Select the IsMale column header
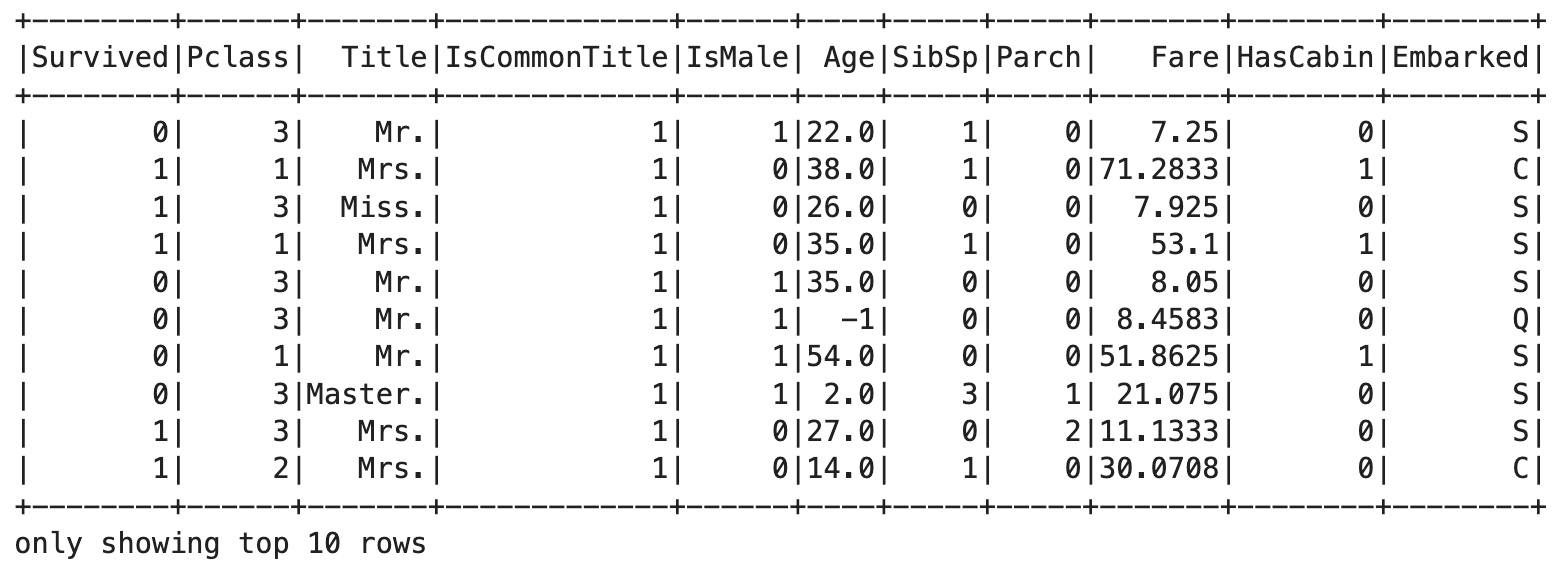This screenshot has width=1564, height=566. click(x=737, y=58)
